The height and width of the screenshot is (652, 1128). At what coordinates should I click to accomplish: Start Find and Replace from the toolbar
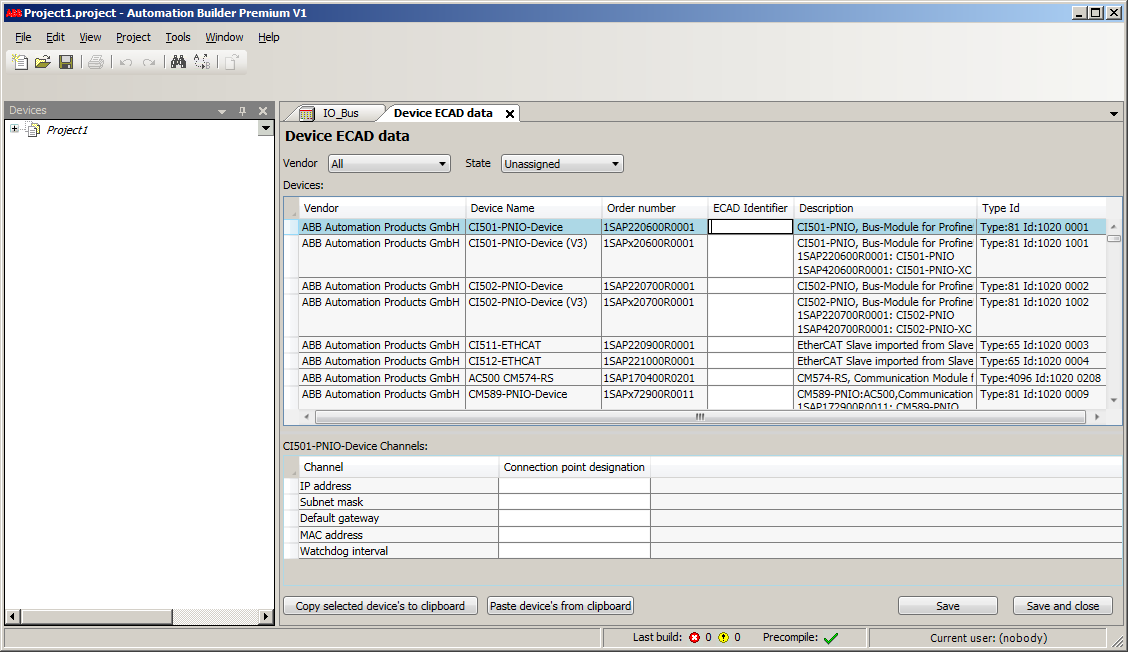click(201, 62)
